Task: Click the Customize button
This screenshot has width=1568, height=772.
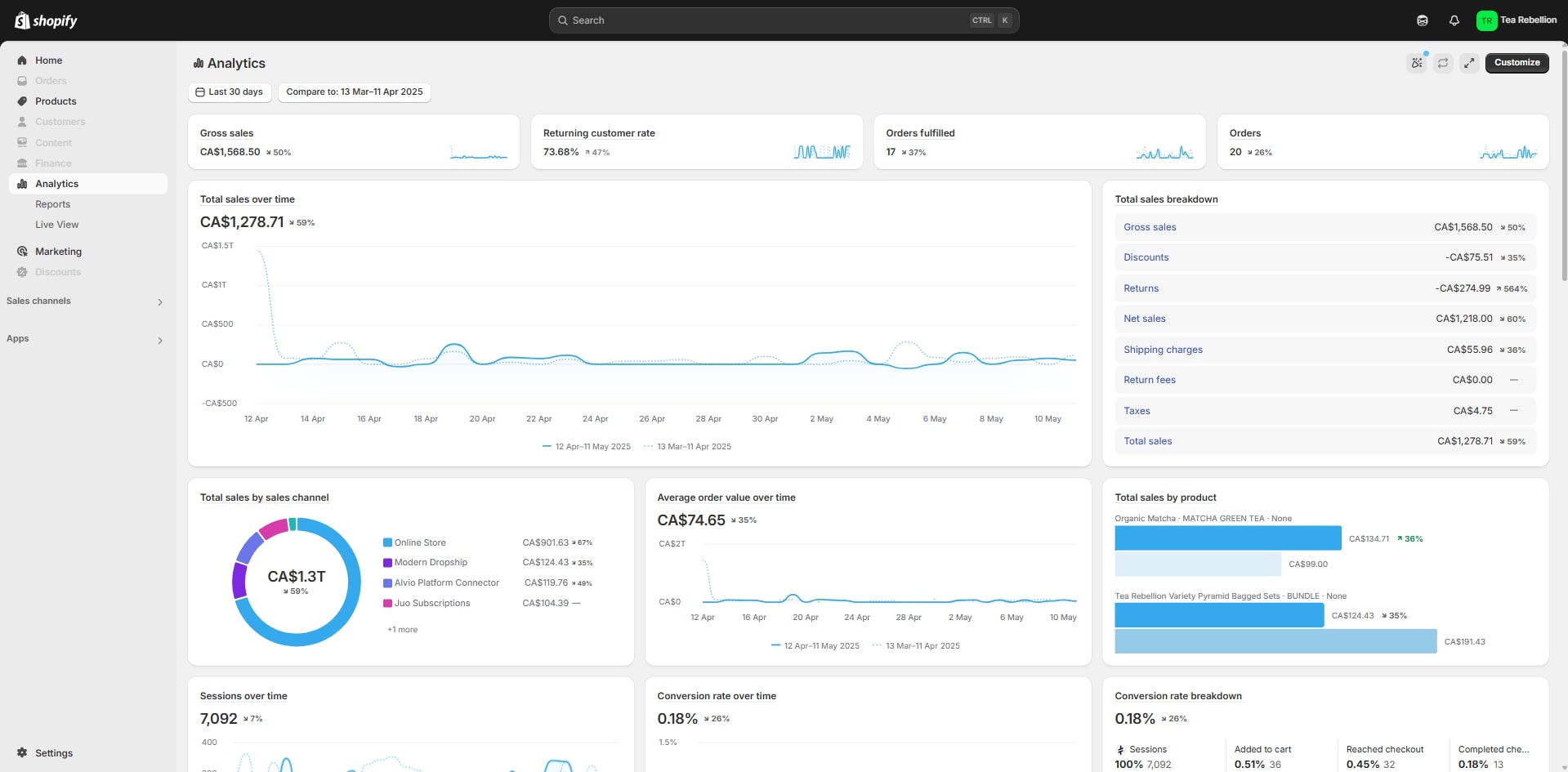Action: tap(1517, 63)
